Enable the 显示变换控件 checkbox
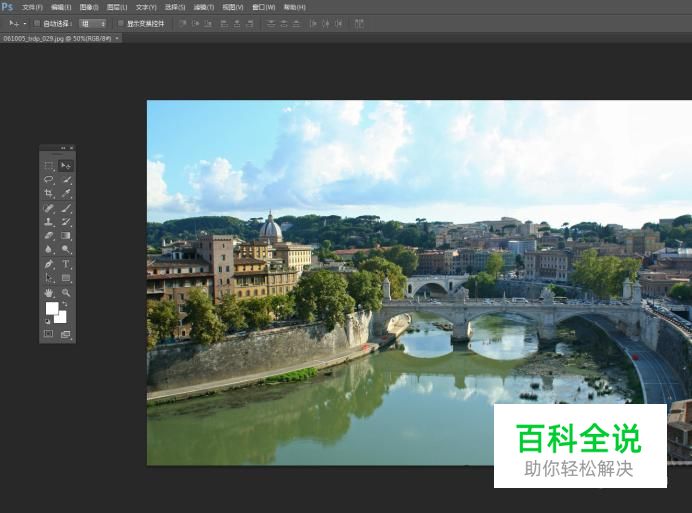The image size is (692, 513). pyautogui.click(x=120, y=23)
